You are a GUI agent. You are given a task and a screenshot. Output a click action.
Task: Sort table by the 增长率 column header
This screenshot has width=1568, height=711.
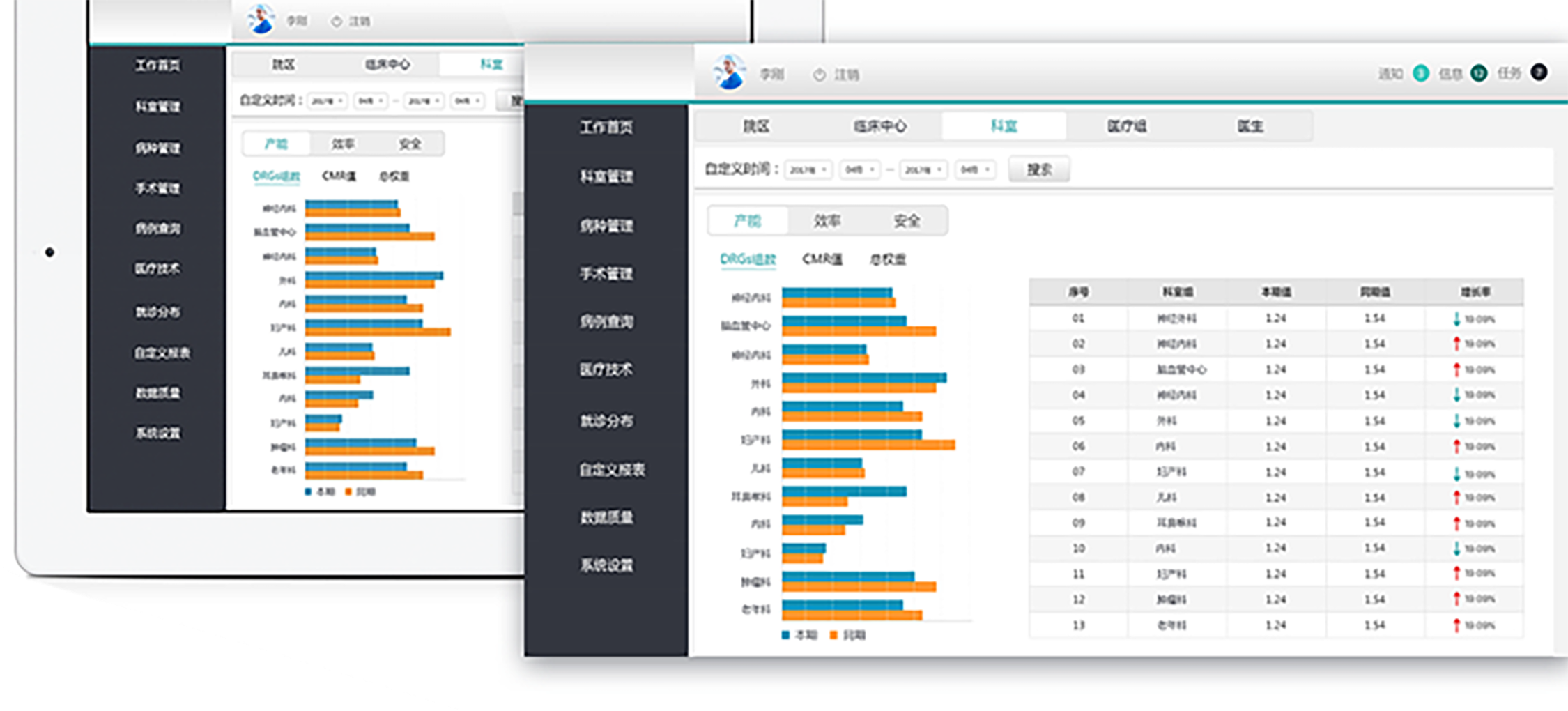click(x=1475, y=292)
